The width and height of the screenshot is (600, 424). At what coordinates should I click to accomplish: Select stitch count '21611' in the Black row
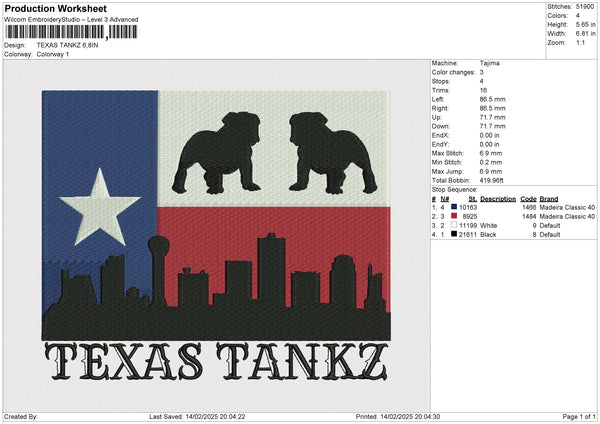[x=468, y=235]
